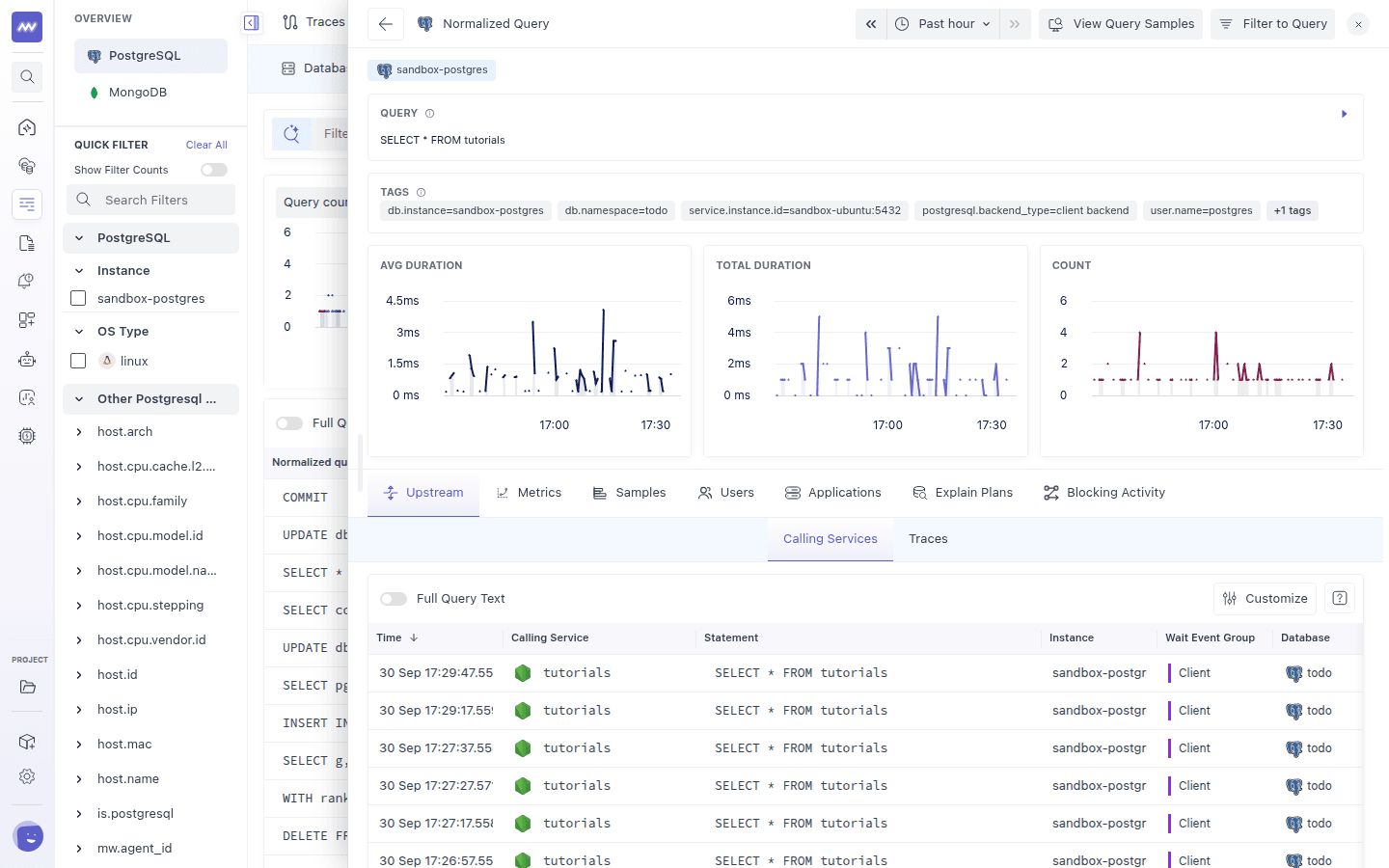Screen dimensions: 1389x868
Task: Click View Query Samples button
Action: (x=1121, y=24)
